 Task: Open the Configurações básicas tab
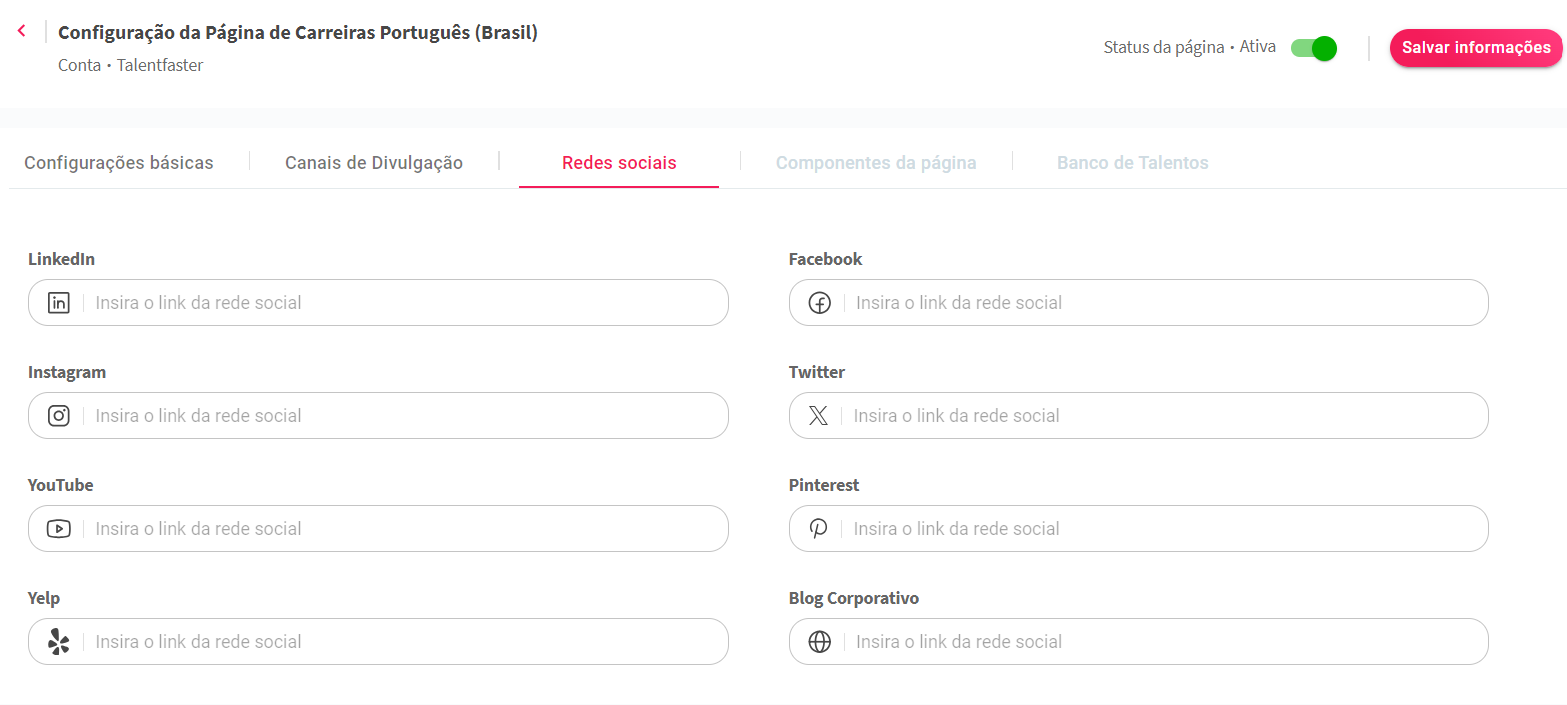119,163
